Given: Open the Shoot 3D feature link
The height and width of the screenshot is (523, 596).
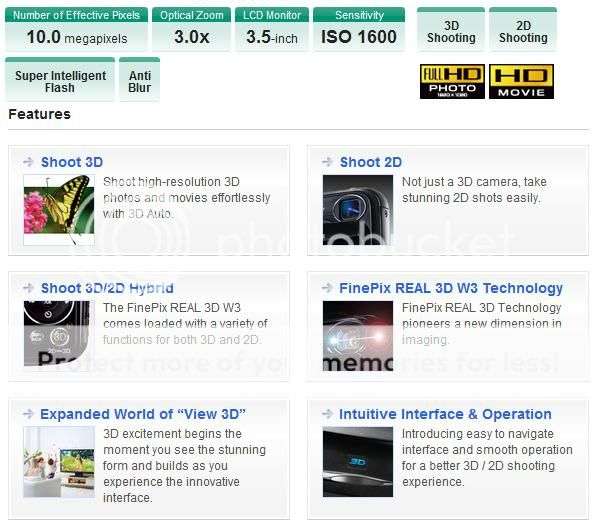Looking at the screenshot, I should coord(72,162).
